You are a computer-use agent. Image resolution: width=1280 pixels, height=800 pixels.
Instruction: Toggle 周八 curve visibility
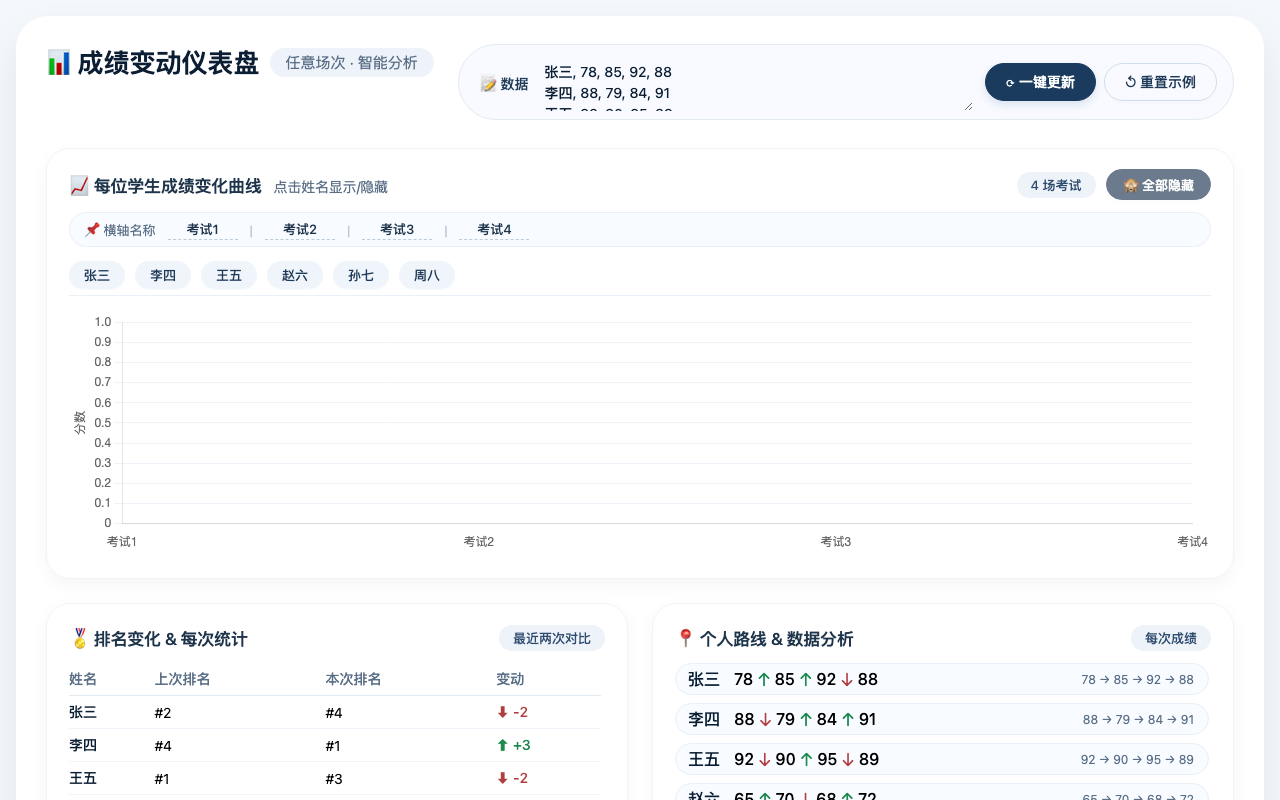coord(427,275)
